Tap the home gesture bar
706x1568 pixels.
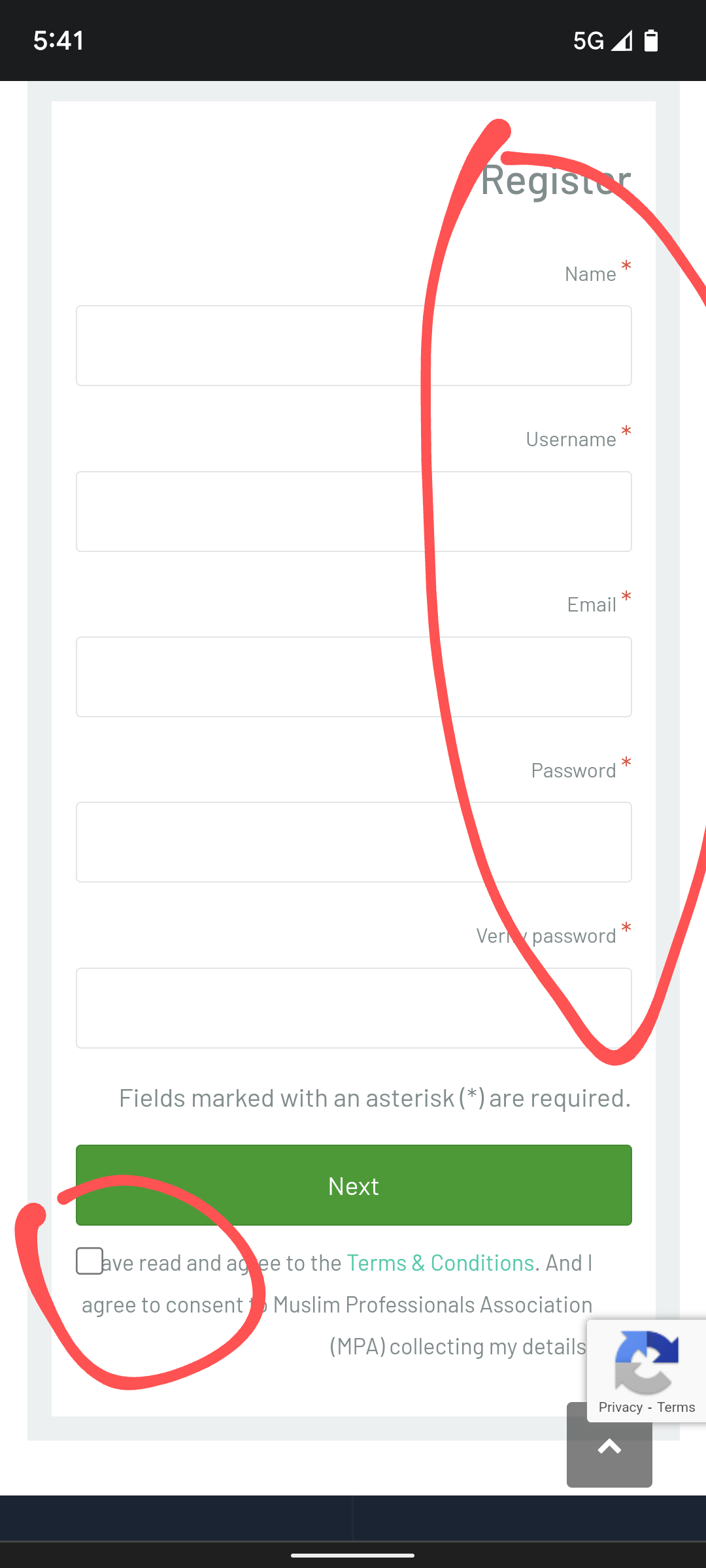point(353,1555)
